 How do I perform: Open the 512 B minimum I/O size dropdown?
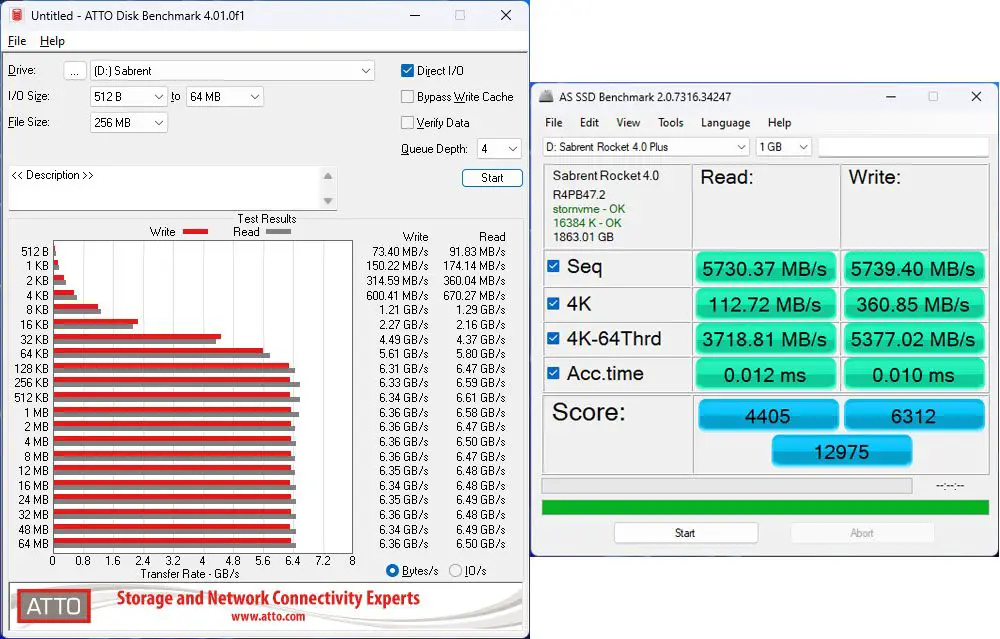click(x=129, y=96)
